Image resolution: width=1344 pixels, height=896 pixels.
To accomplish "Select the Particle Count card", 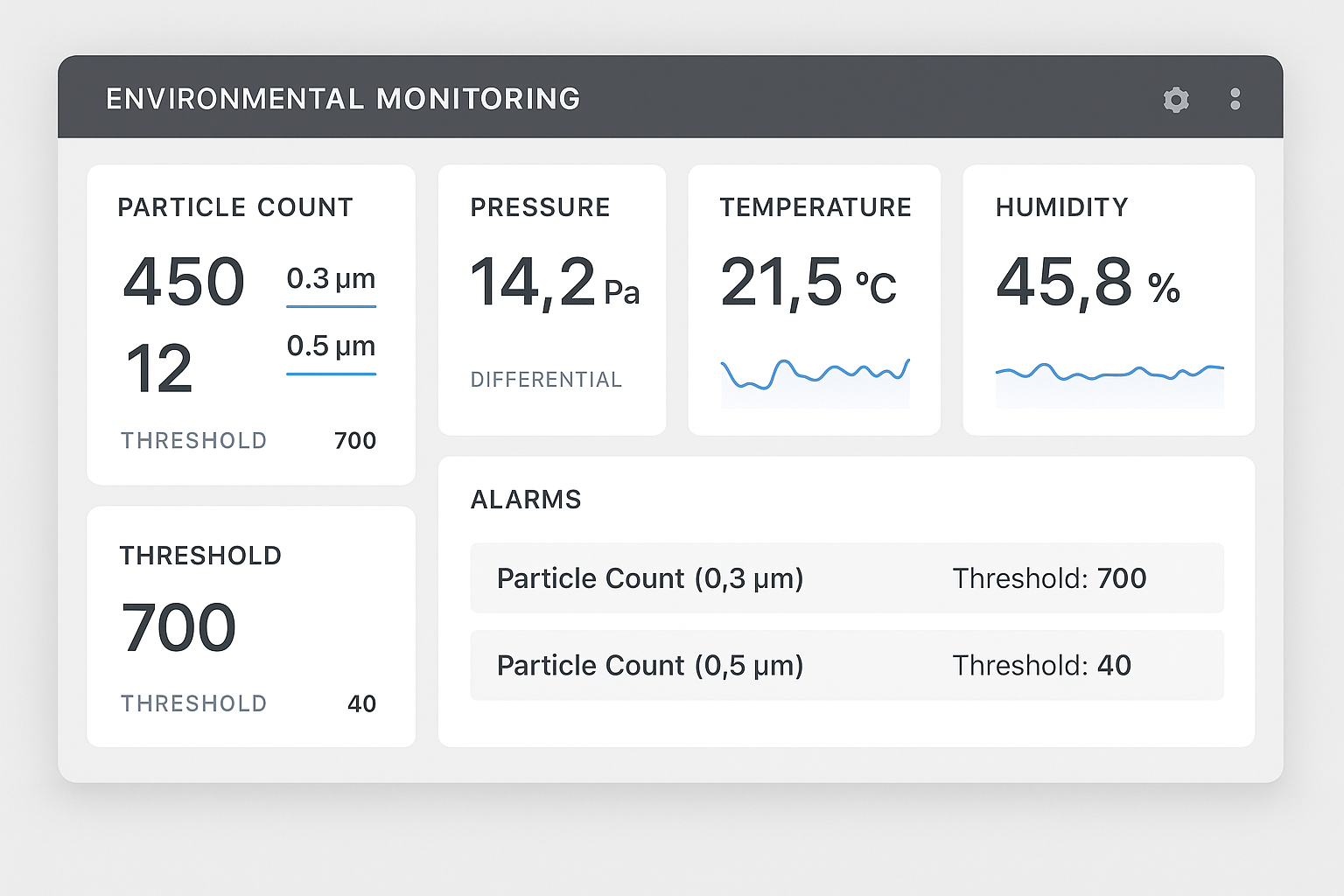I will 250,324.
